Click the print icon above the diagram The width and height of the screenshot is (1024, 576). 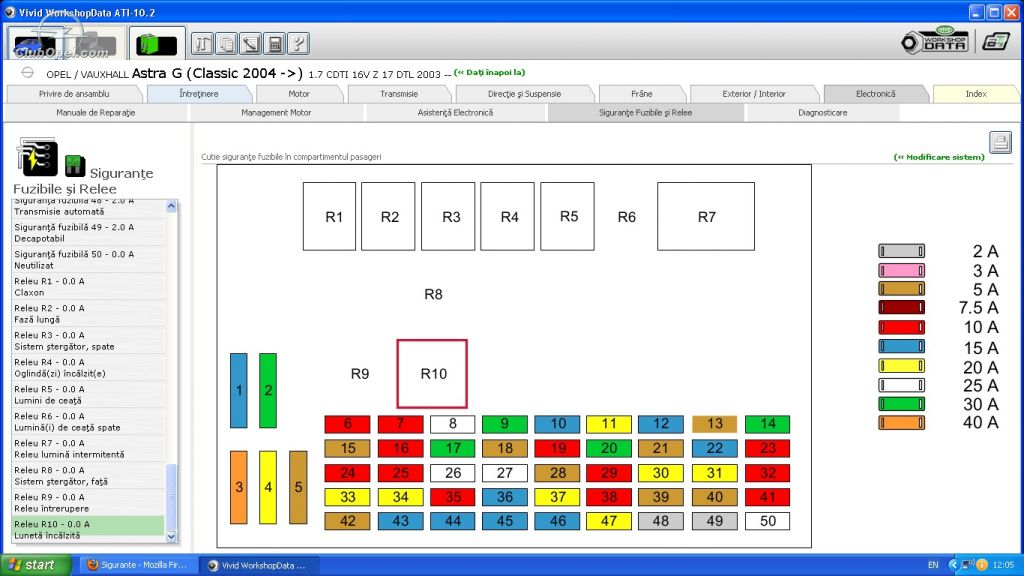click(x=1000, y=142)
